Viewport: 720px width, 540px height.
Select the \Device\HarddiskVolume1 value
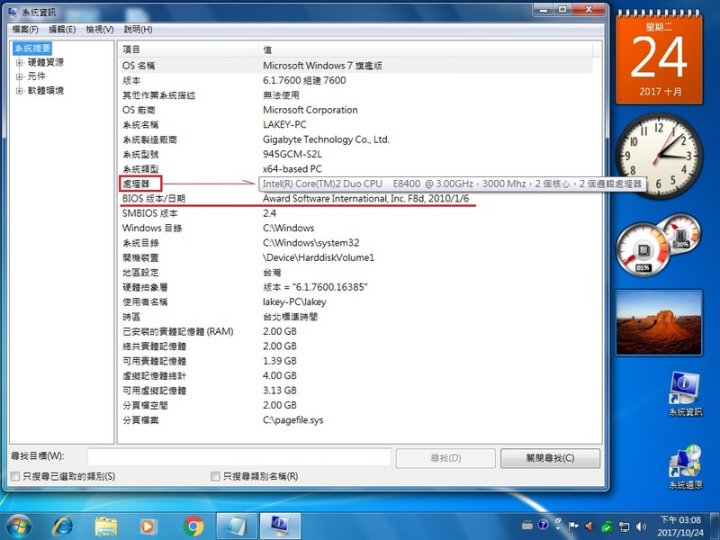click(x=318, y=257)
